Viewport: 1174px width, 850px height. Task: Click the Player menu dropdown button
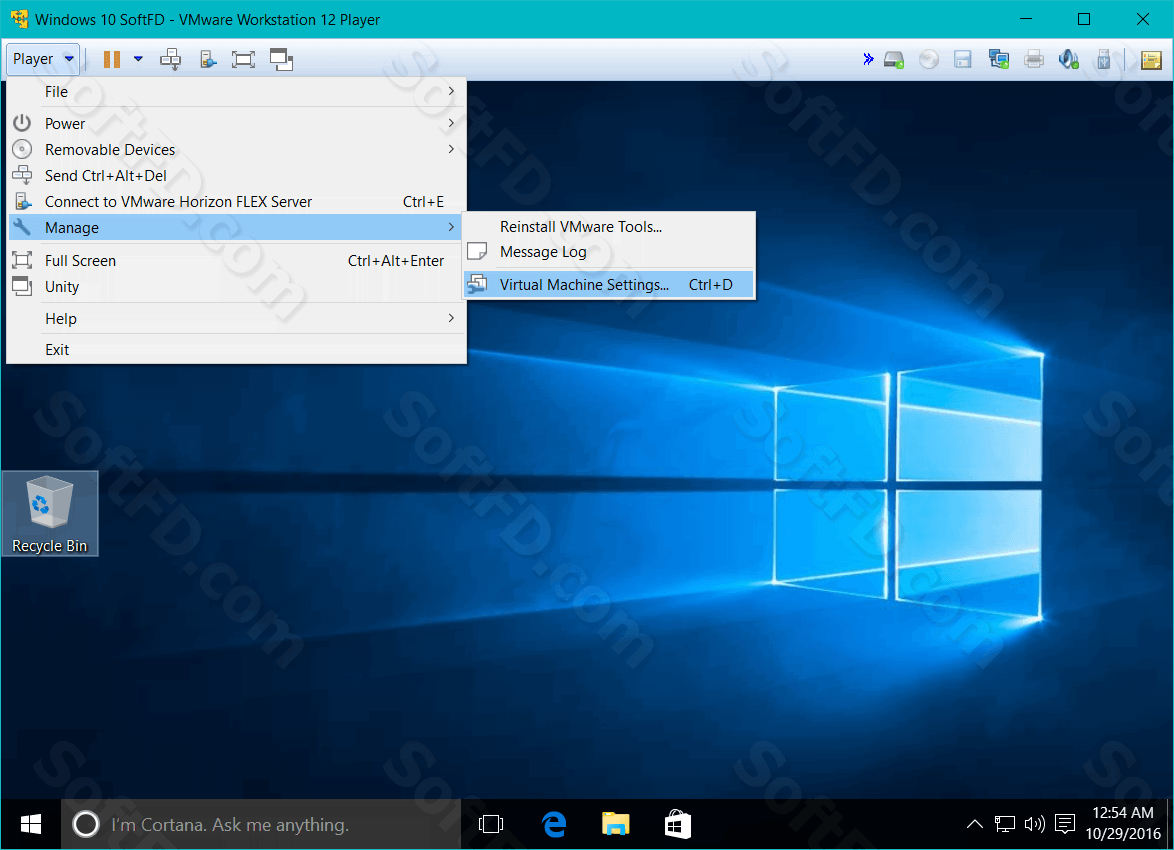tap(43, 59)
